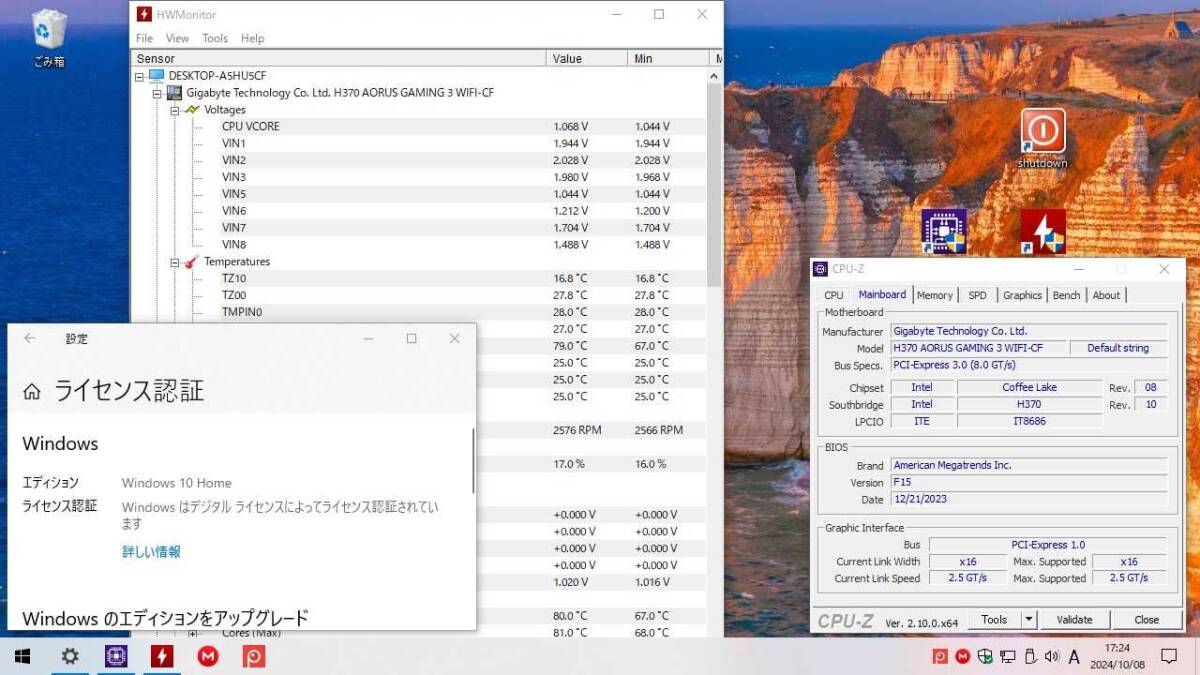The height and width of the screenshot is (675, 1200).
Task: Open the CPU-Z desktop shortcut icon
Action: click(x=943, y=231)
